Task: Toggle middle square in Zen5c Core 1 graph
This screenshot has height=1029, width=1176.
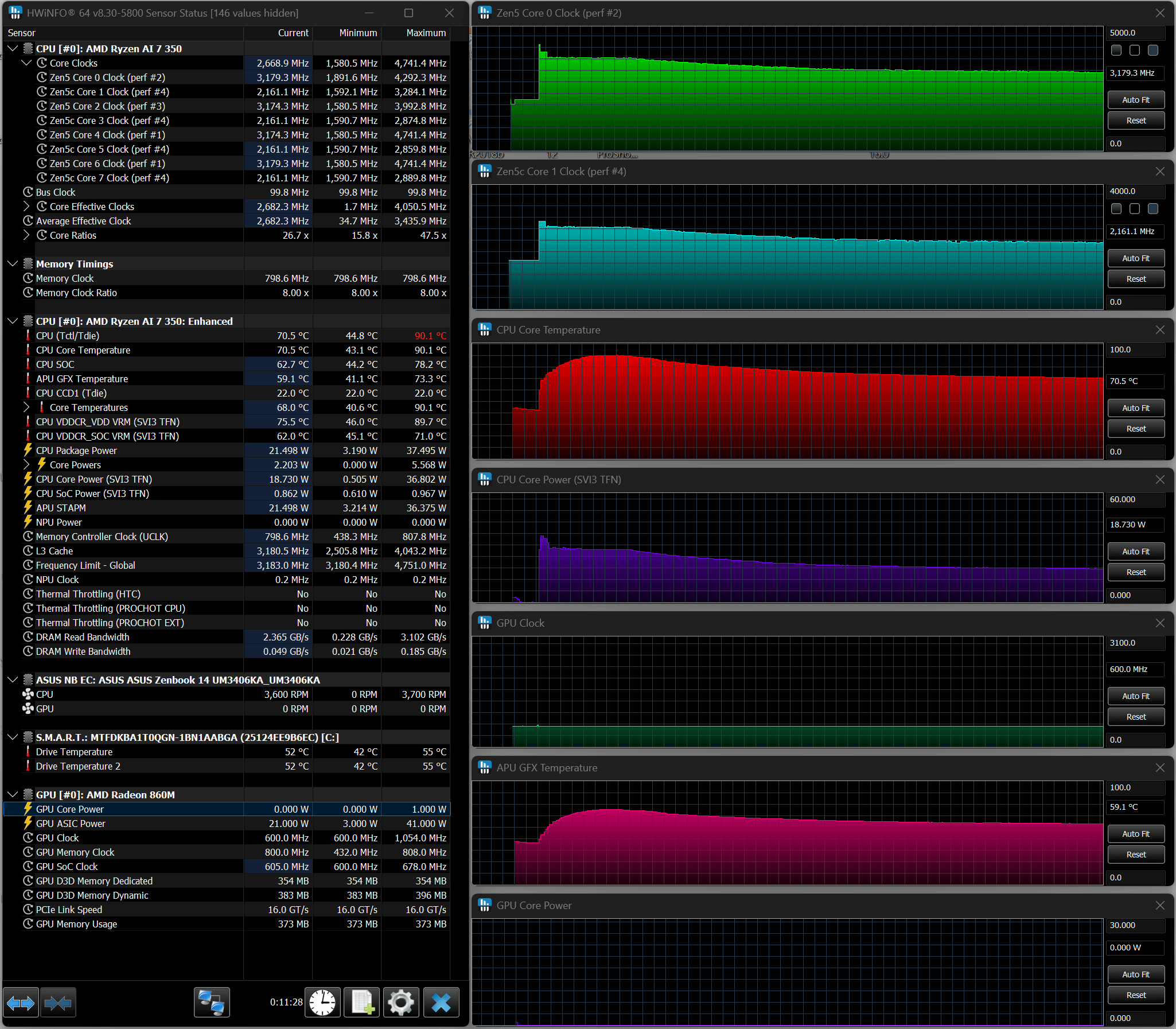Action: point(1134,208)
